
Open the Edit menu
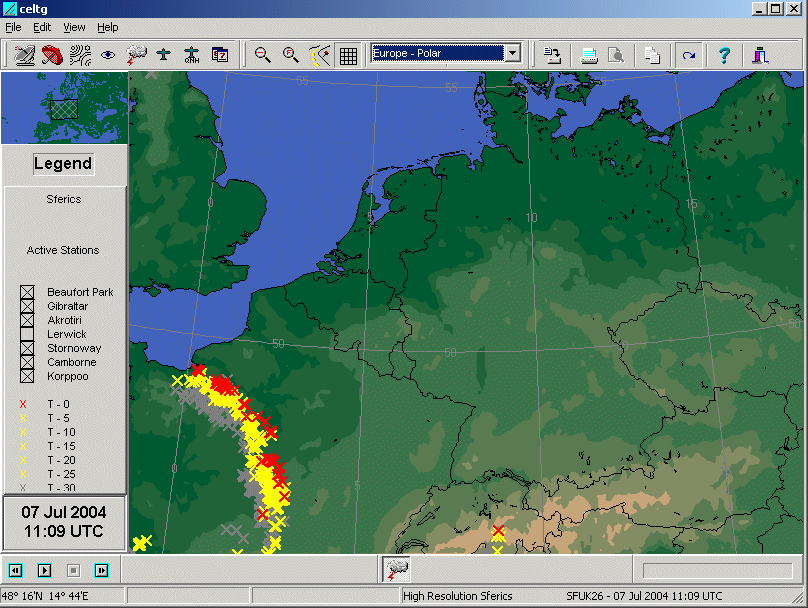(42, 27)
